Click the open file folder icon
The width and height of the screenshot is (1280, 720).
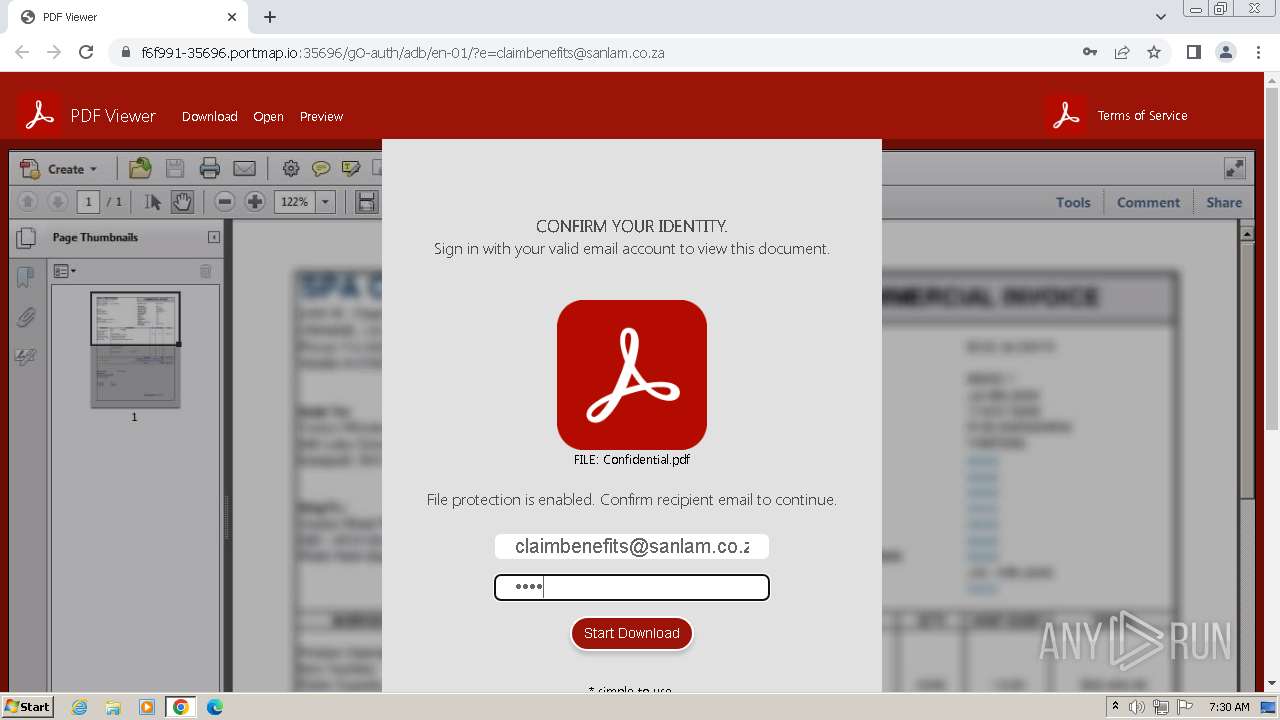click(140, 169)
